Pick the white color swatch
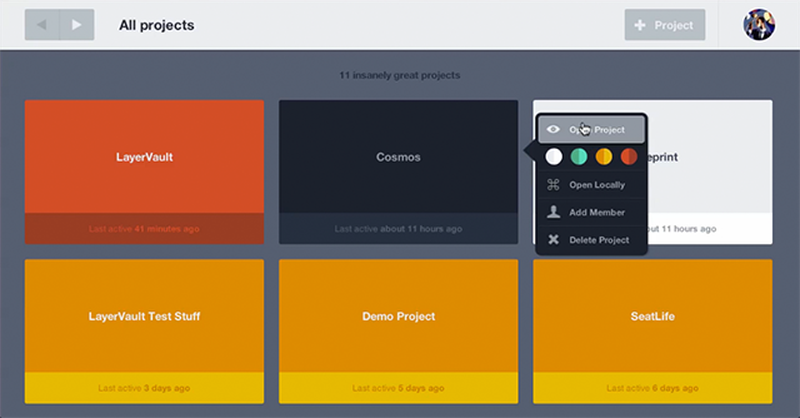800x418 pixels. [554, 157]
